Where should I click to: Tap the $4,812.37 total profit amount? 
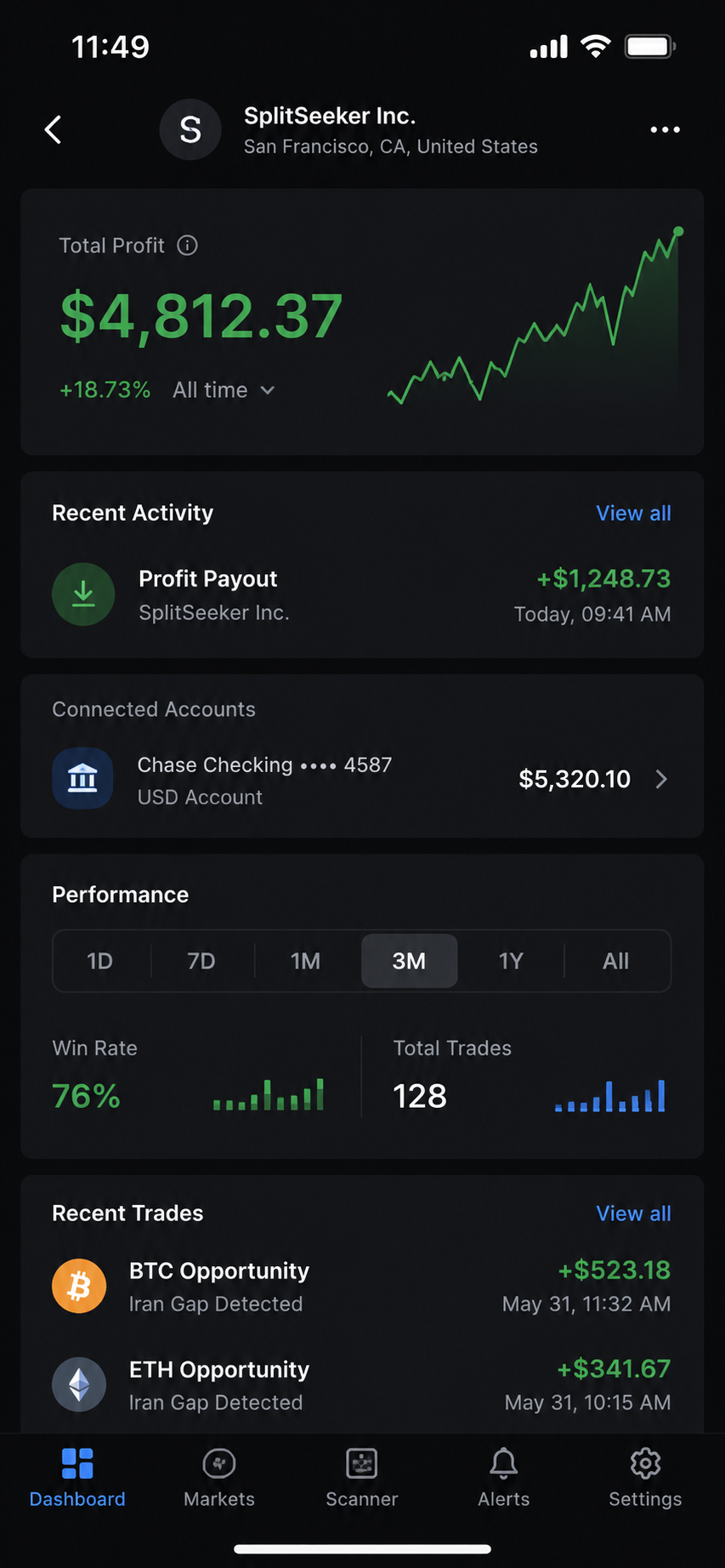(201, 316)
